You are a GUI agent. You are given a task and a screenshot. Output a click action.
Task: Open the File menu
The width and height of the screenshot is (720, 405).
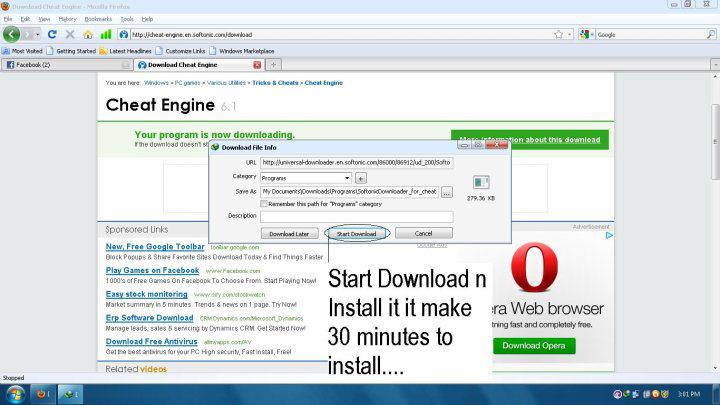click(8, 19)
